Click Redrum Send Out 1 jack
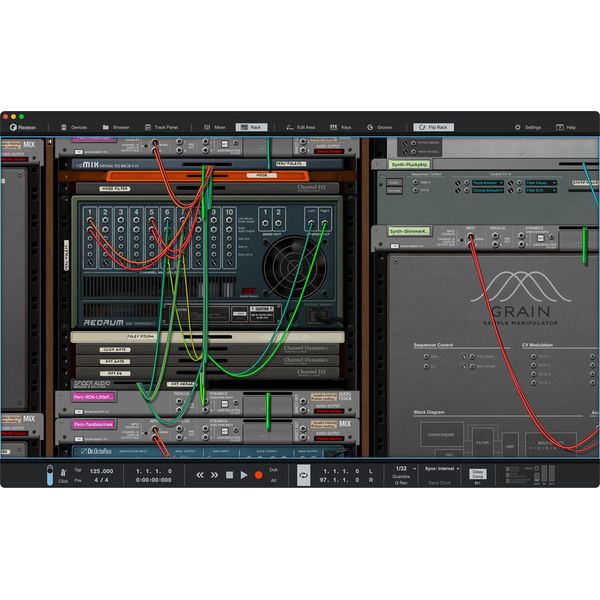The height and width of the screenshot is (600, 600). pos(265,223)
